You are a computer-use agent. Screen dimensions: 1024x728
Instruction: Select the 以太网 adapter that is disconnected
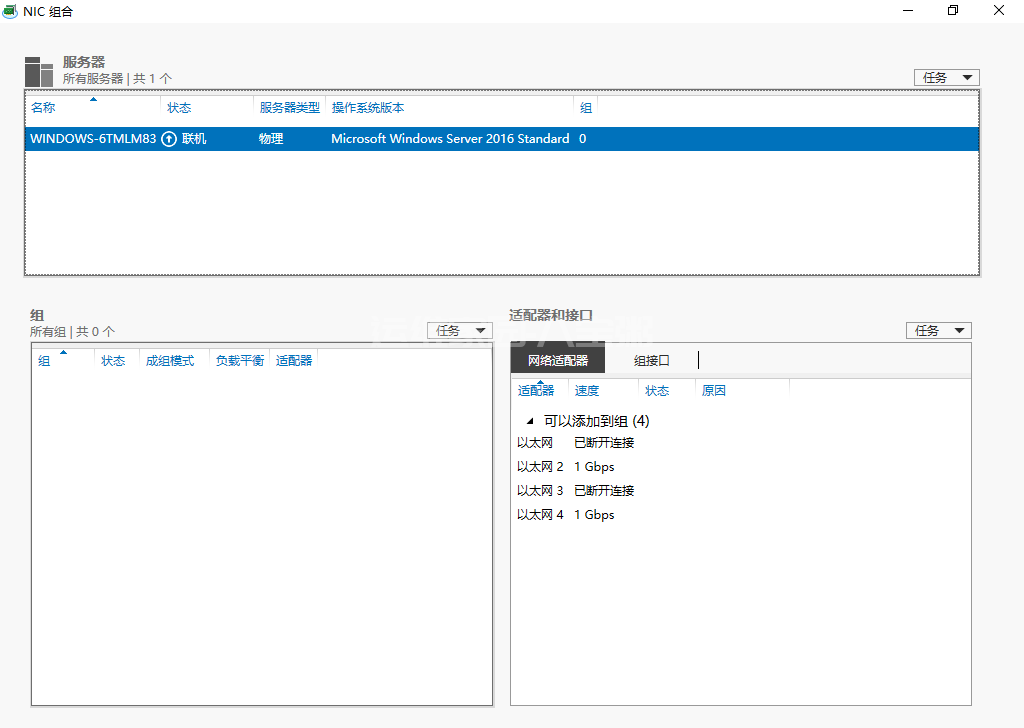pos(535,442)
